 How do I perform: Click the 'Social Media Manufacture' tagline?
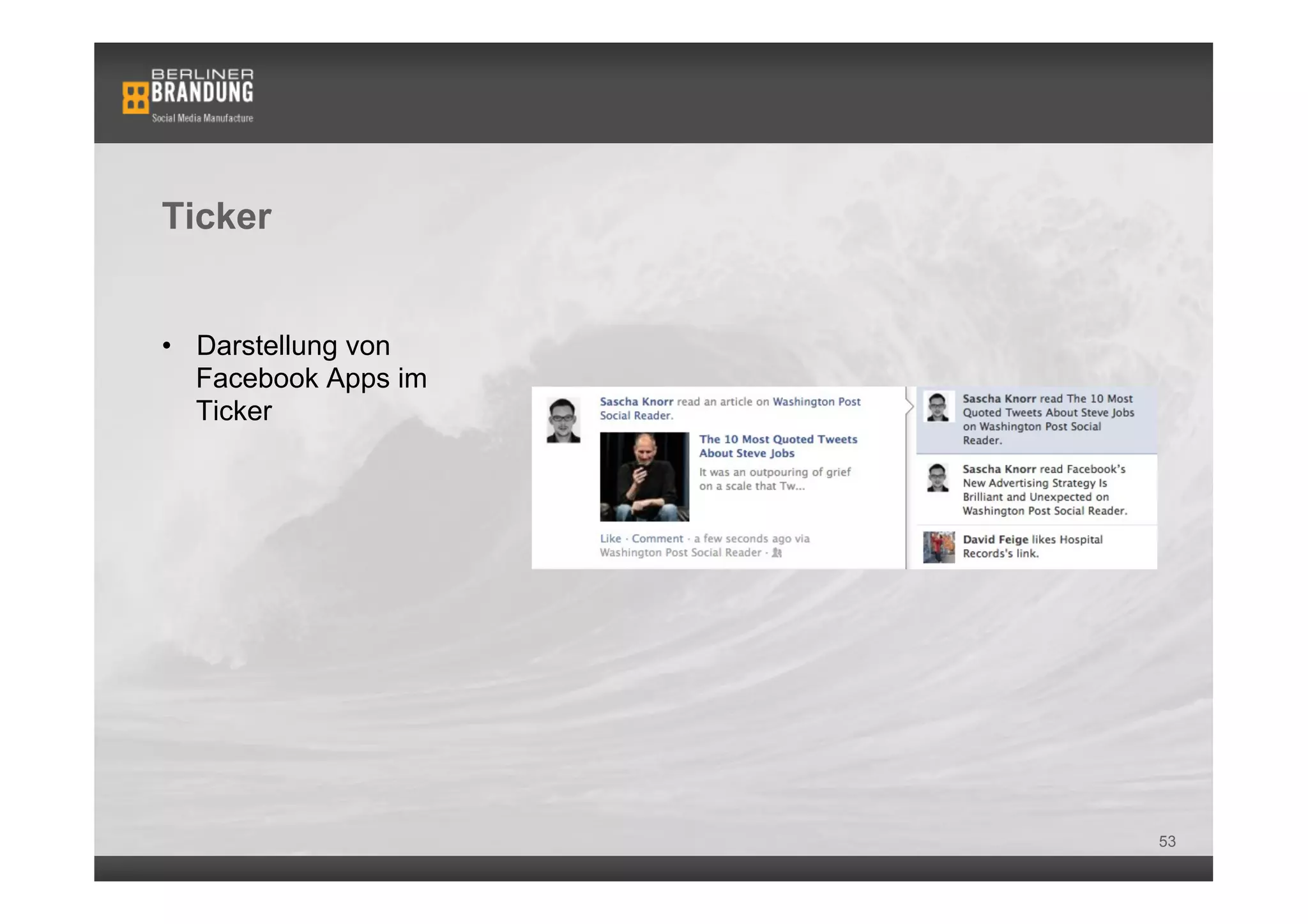pyautogui.click(x=202, y=118)
